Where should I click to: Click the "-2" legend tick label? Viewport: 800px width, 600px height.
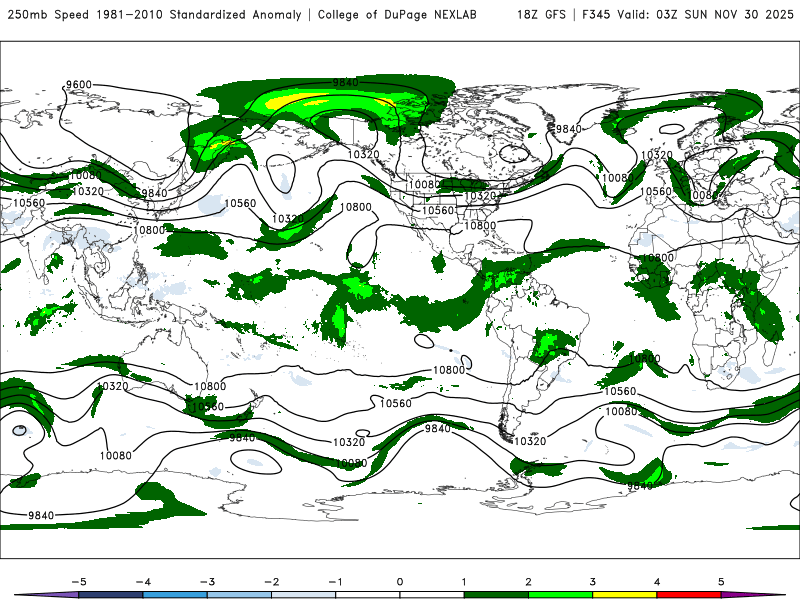click(271, 582)
